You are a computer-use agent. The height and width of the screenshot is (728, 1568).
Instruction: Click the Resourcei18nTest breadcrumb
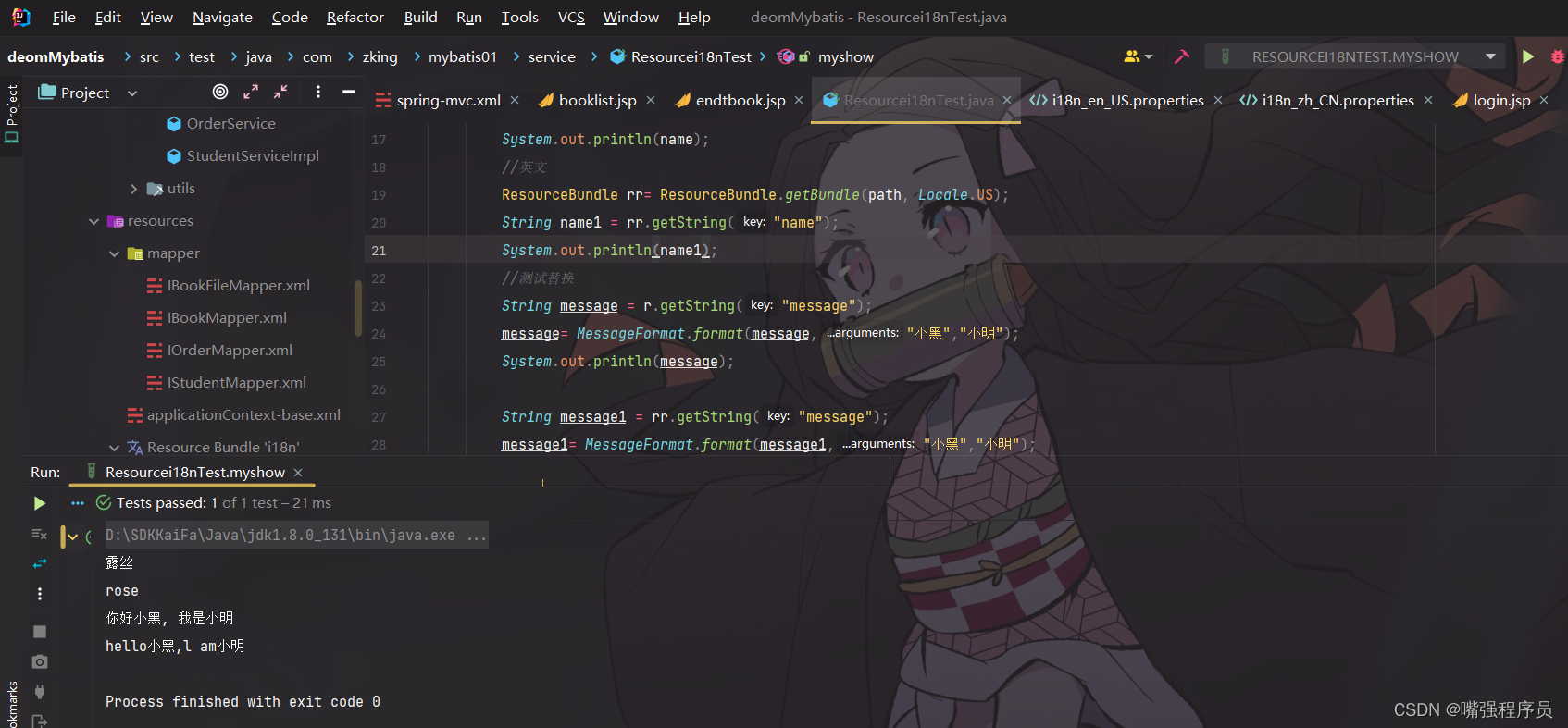click(x=680, y=57)
